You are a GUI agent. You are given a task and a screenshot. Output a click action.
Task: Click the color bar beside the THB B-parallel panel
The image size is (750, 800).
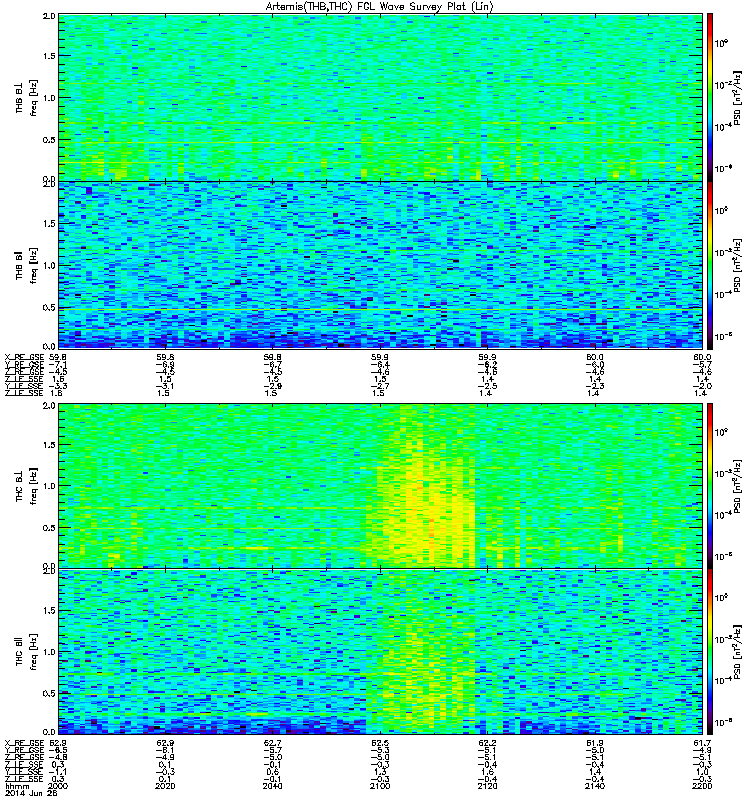tap(709, 265)
